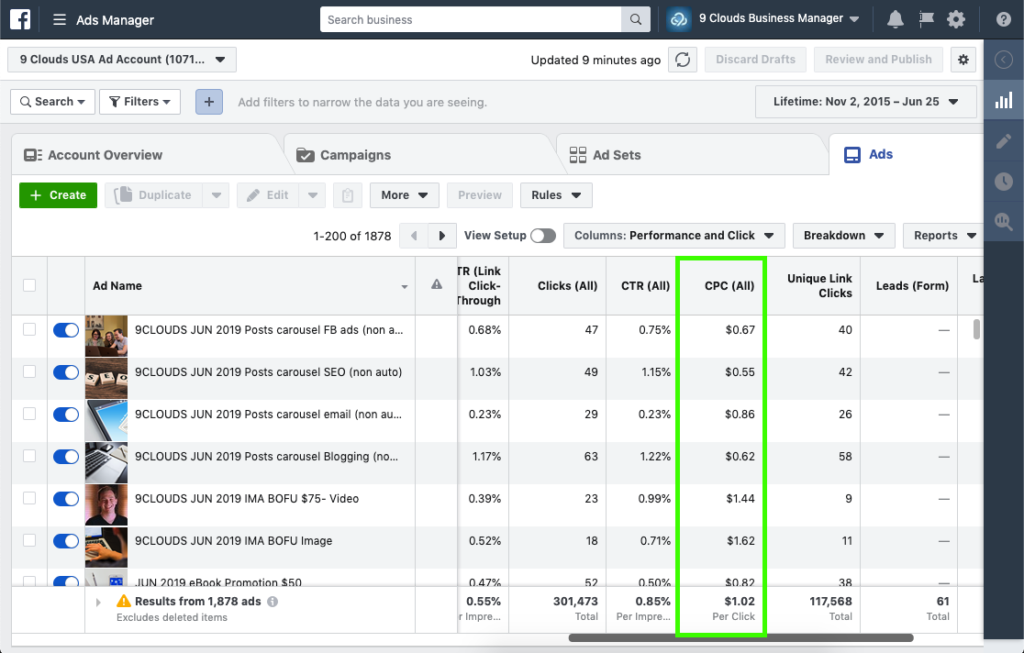Click the 9 Clouds business logo icon
1024x653 pixels.
click(679, 20)
